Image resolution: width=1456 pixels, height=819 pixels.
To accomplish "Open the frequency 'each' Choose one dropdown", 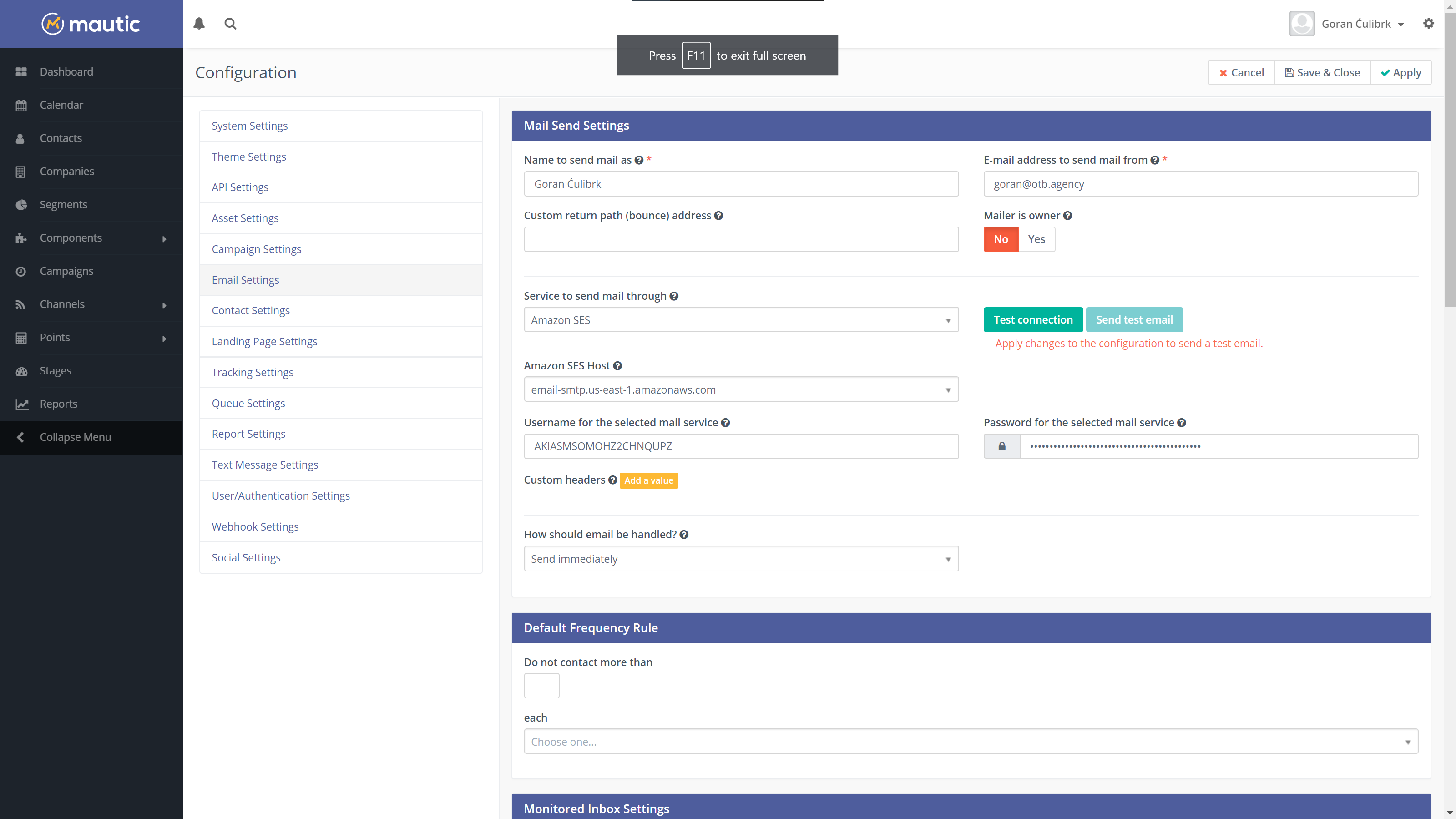I will (971, 742).
